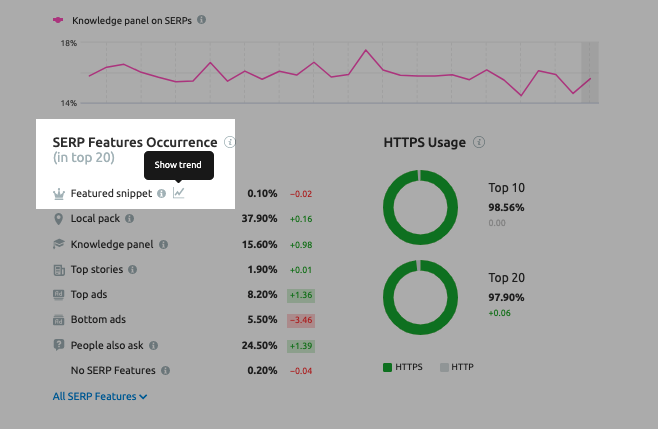This screenshot has height=429, width=658.
Task: Click info icon beside No SERP Features
Action: (x=165, y=370)
